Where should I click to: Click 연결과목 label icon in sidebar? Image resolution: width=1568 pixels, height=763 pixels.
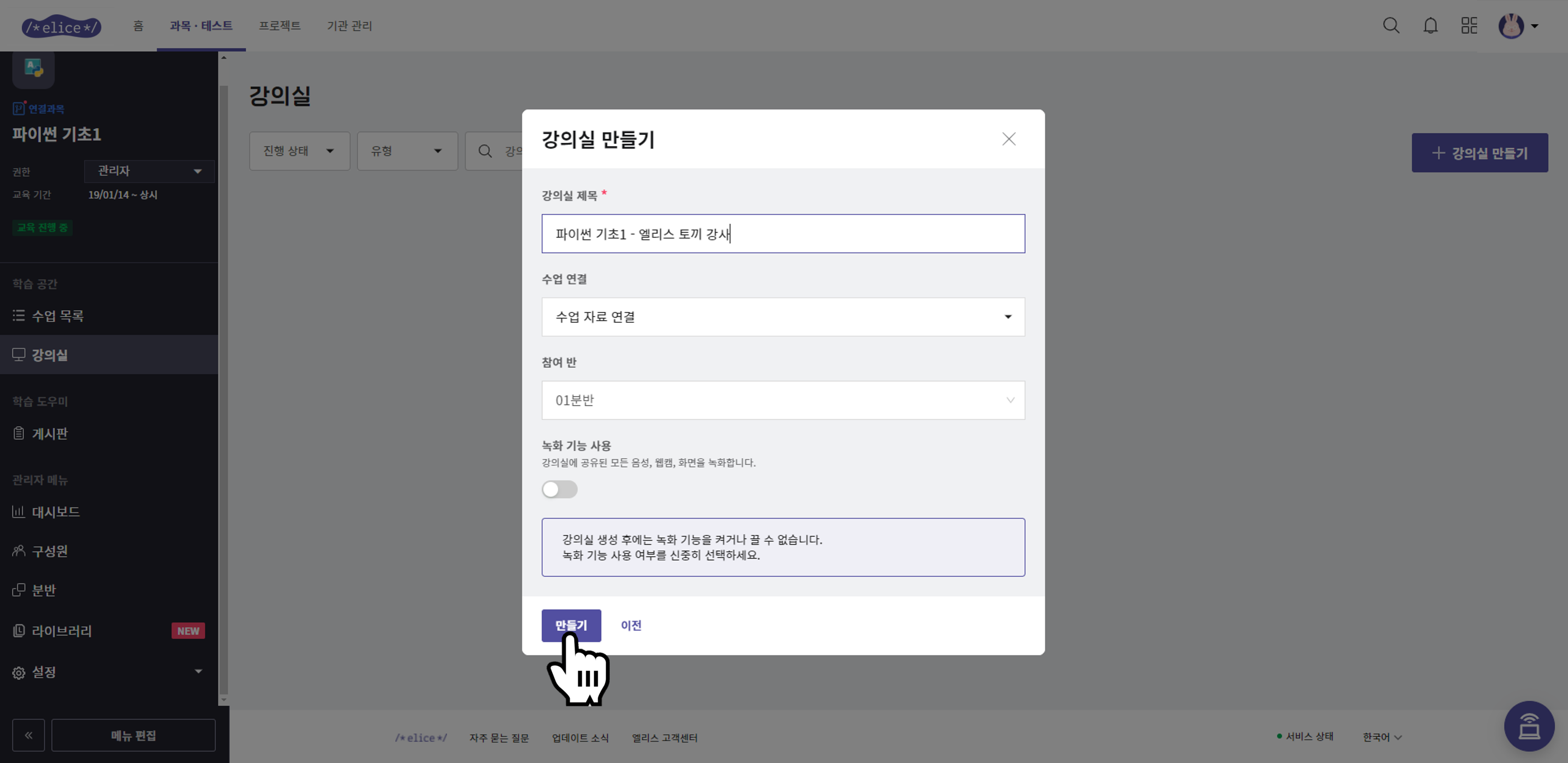point(18,108)
